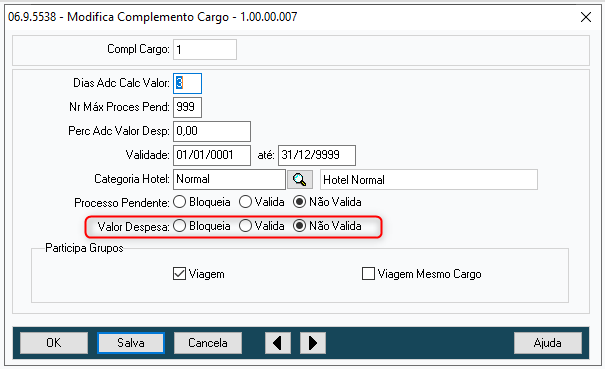Click the Valor Despesa label

pyautogui.click(x=134, y=227)
